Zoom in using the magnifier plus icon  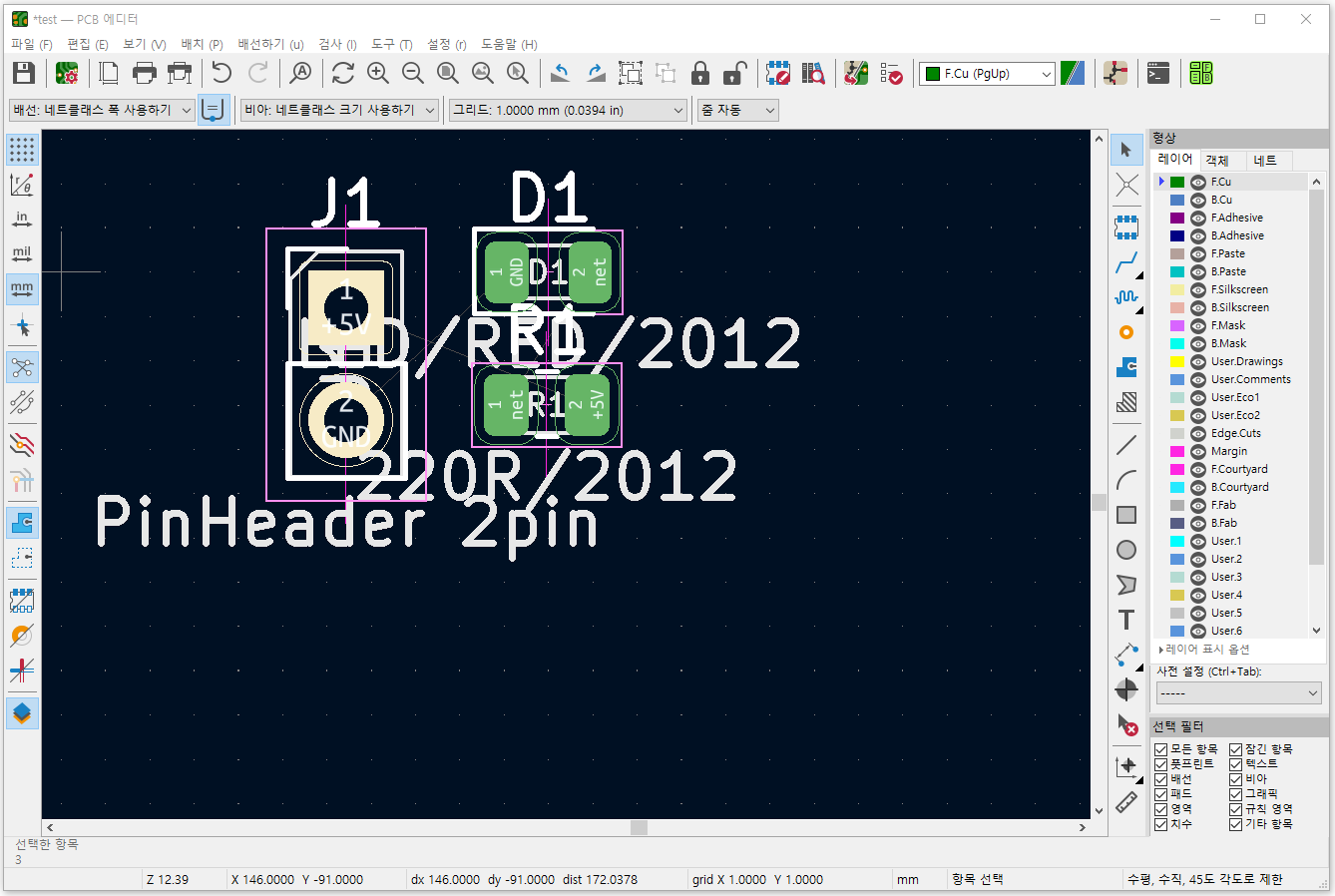378,73
